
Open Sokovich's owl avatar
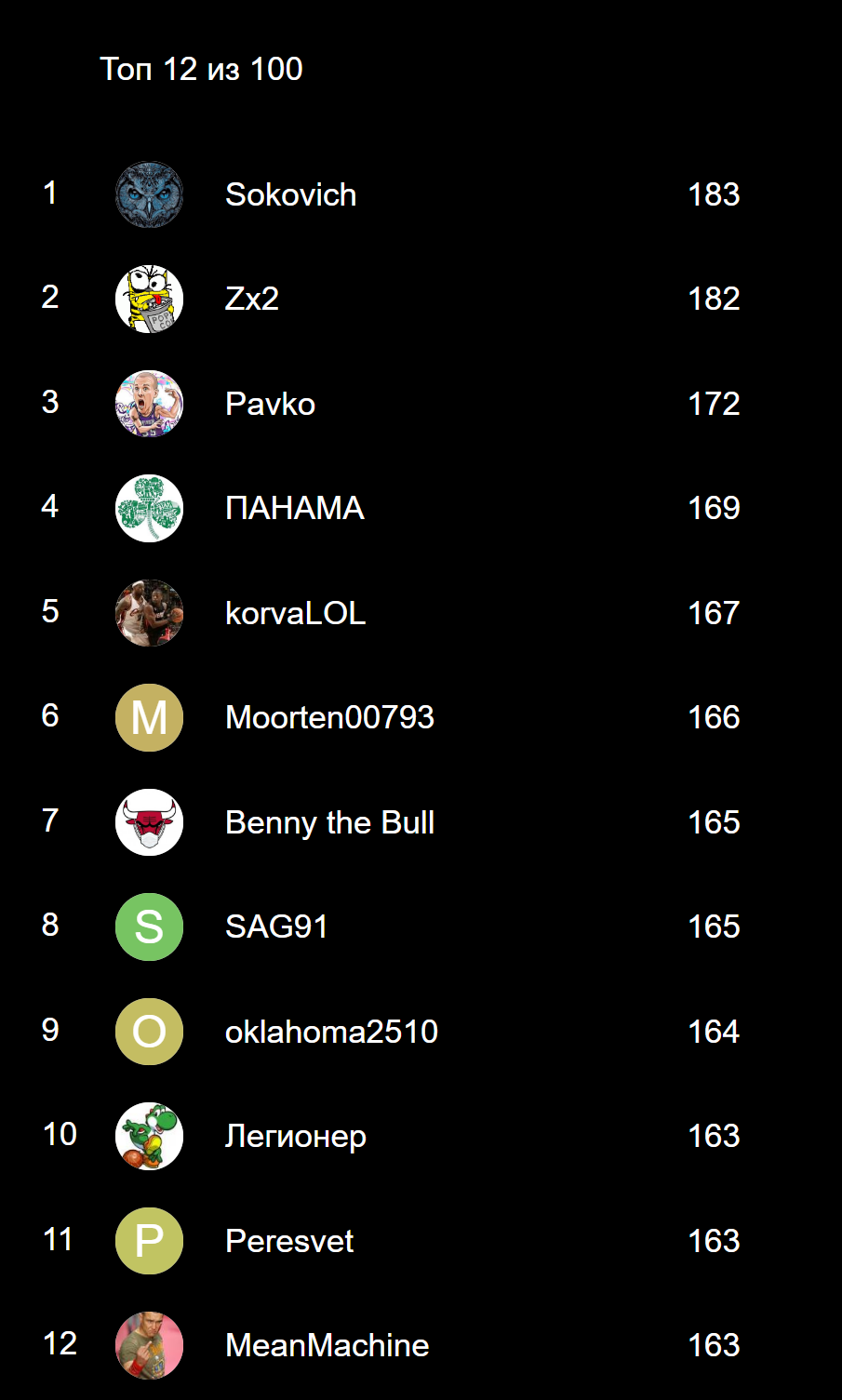[x=149, y=194]
